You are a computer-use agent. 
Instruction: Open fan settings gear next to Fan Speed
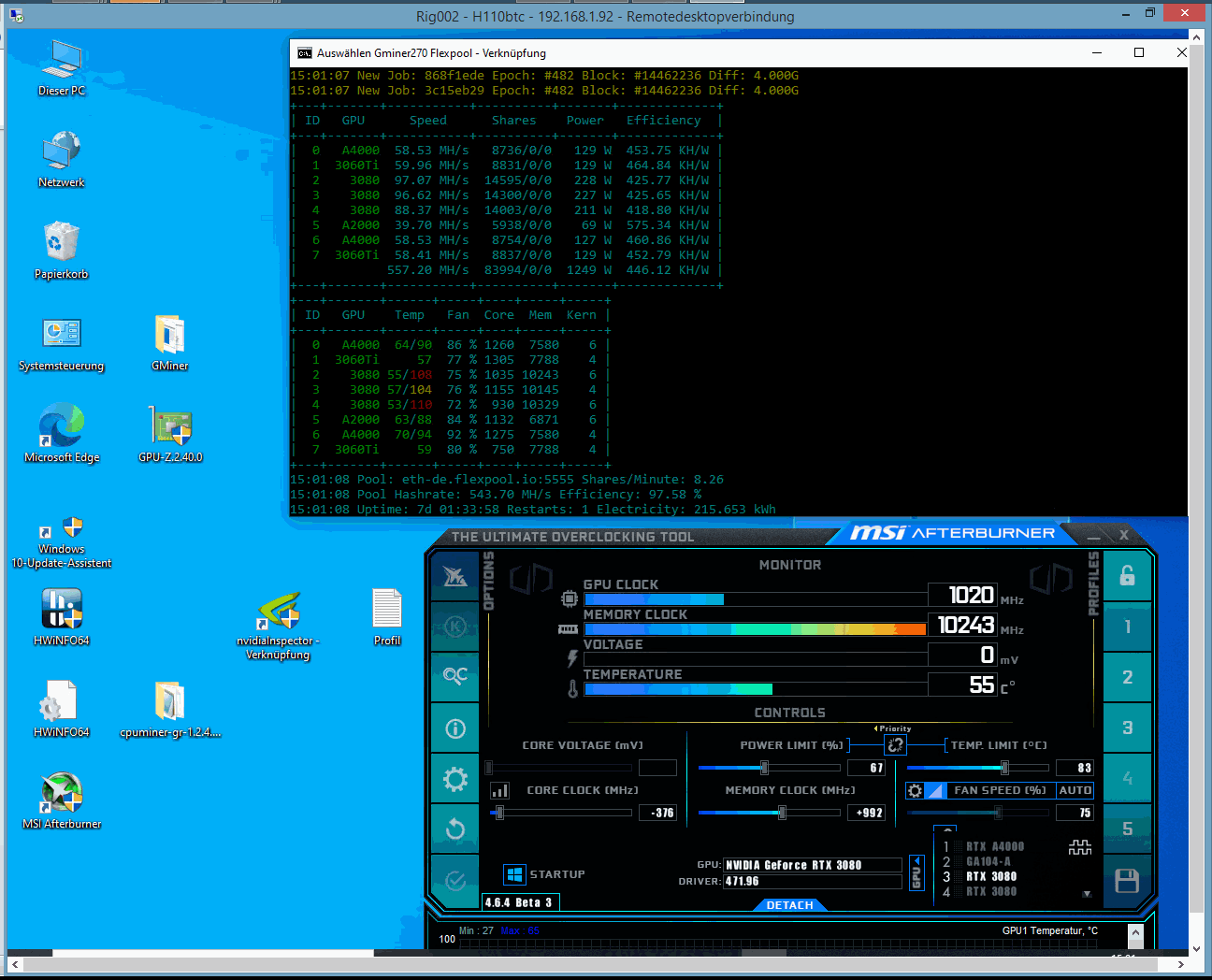pos(915,791)
